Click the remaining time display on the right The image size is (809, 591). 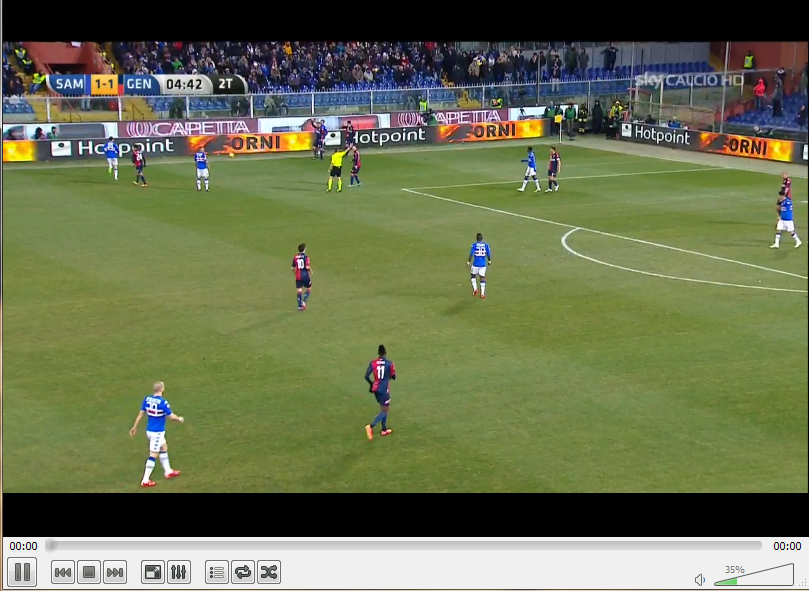pos(786,546)
